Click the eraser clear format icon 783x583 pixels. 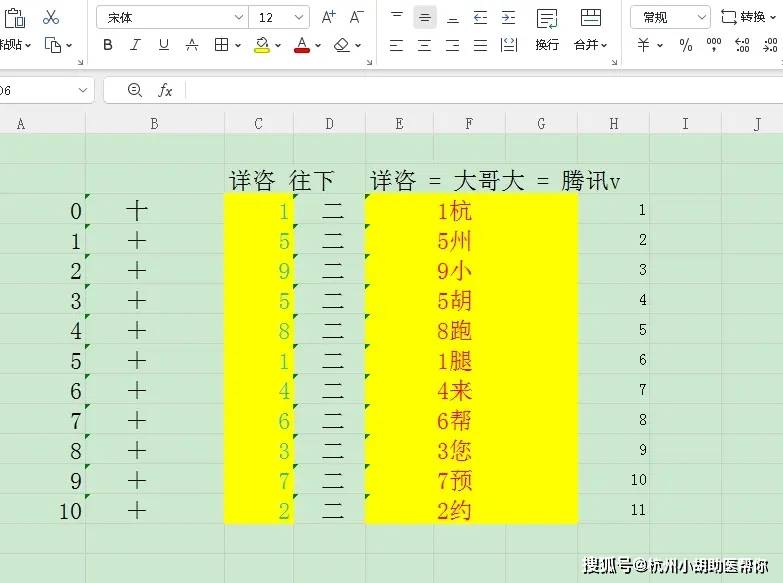coord(342,45)
